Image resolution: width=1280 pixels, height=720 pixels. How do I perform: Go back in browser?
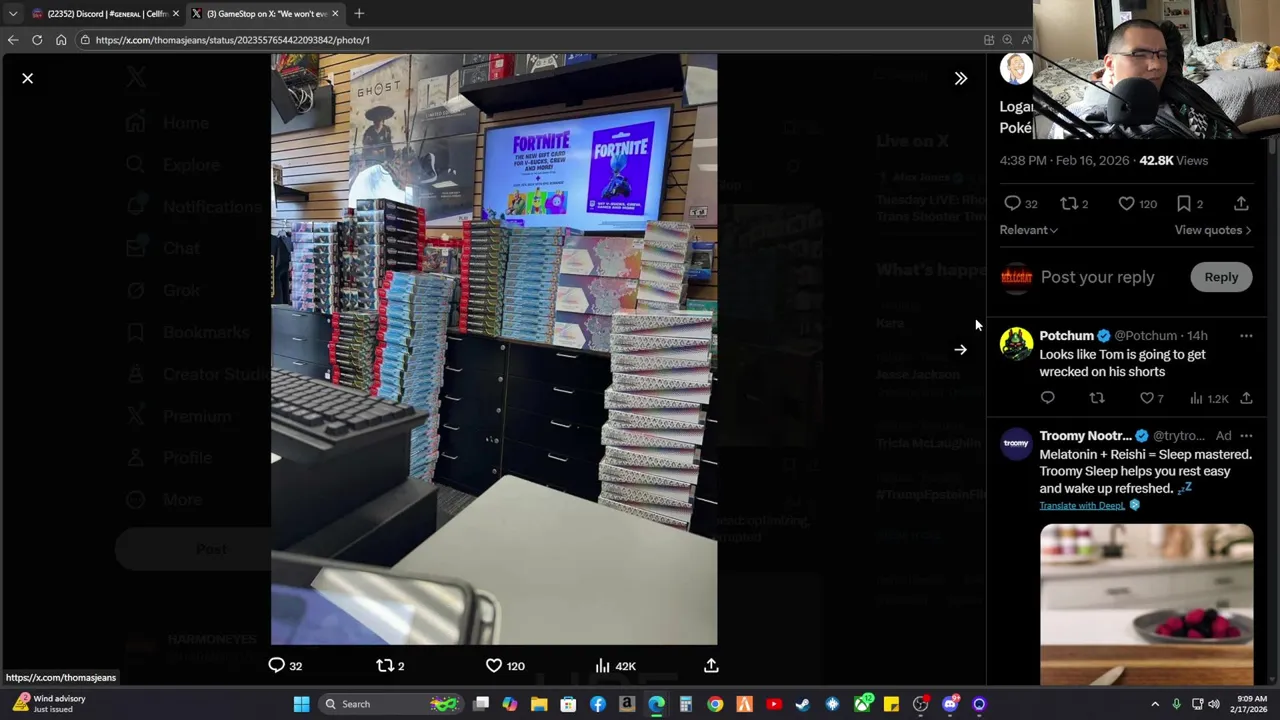12,40
